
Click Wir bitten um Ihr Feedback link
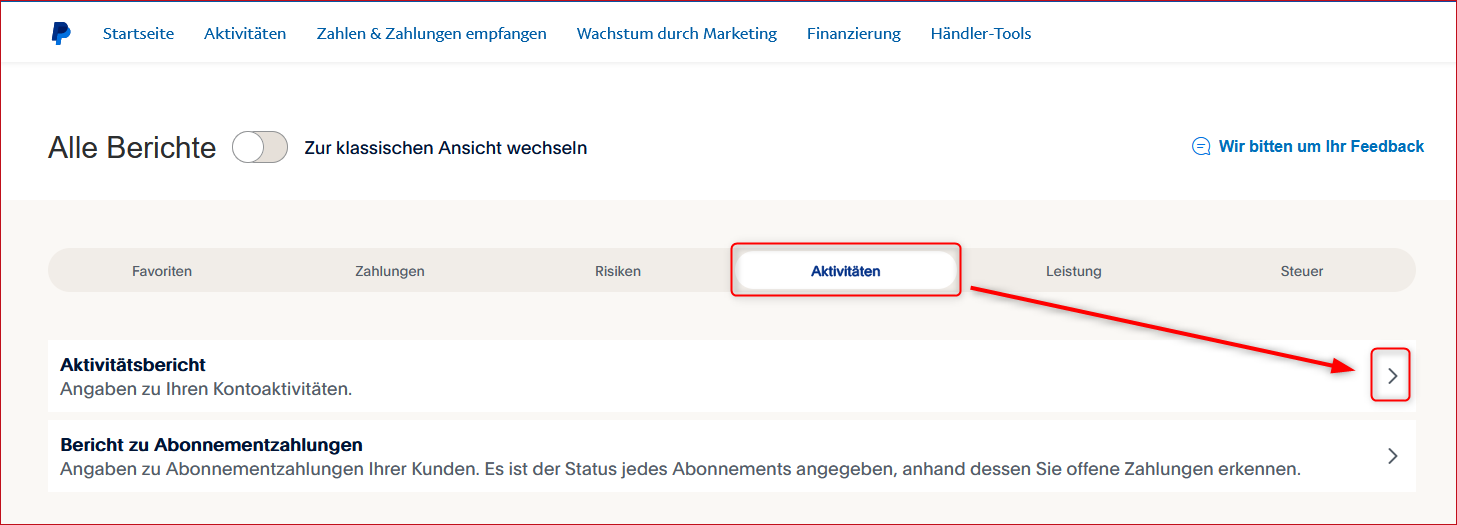(x=1321, y=147)
